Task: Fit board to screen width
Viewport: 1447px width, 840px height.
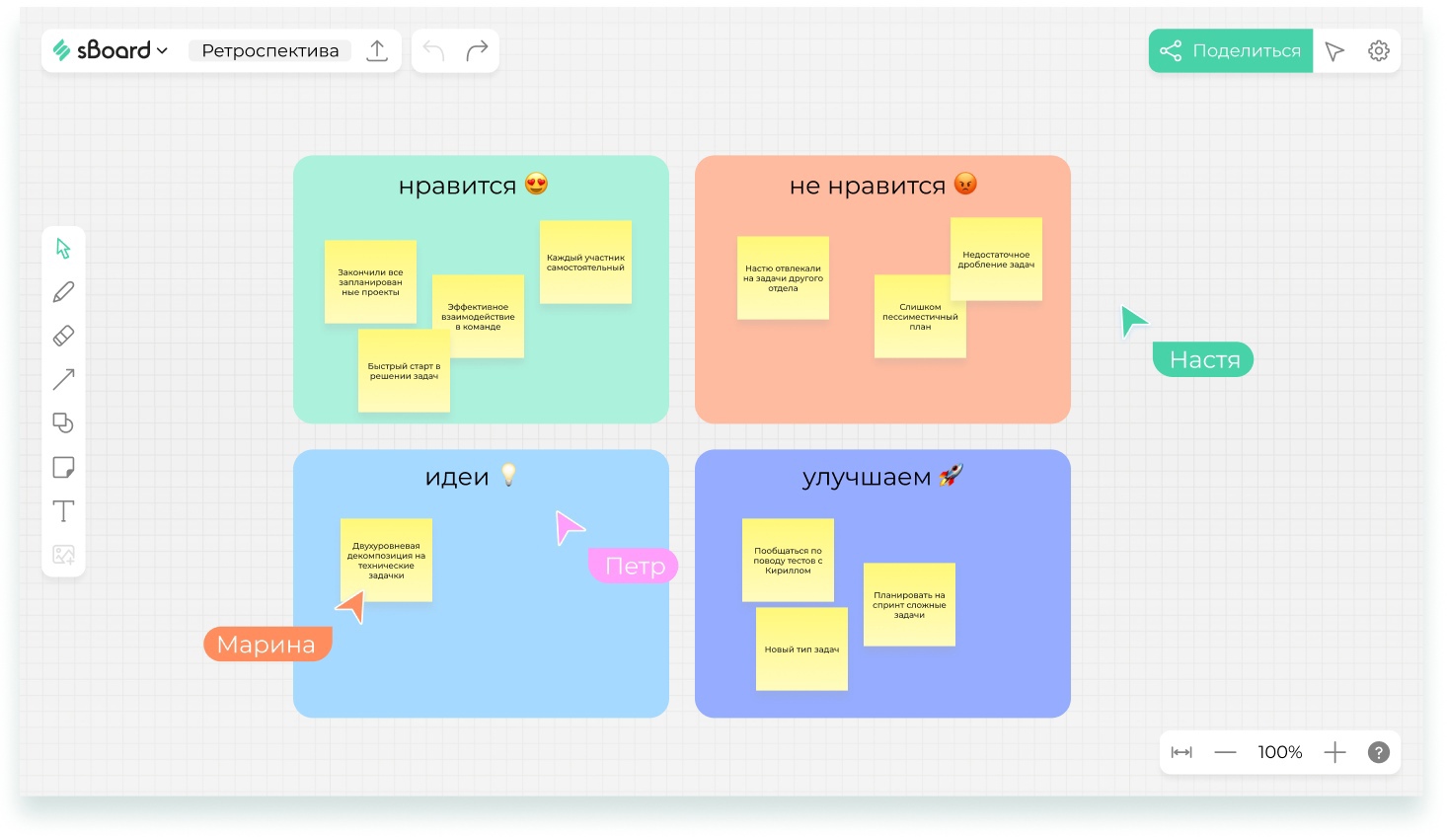Action: pyautogui.click(x=1181, y=752)
